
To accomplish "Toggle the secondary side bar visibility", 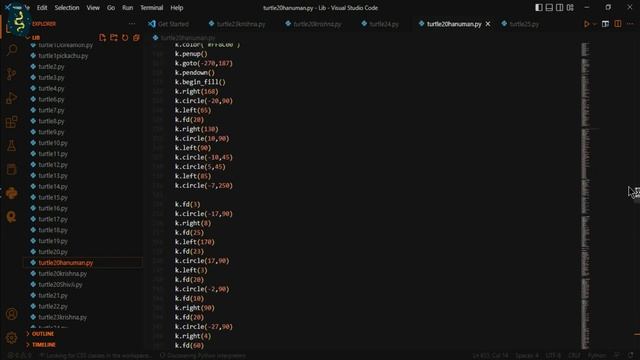I will [560, 7].
